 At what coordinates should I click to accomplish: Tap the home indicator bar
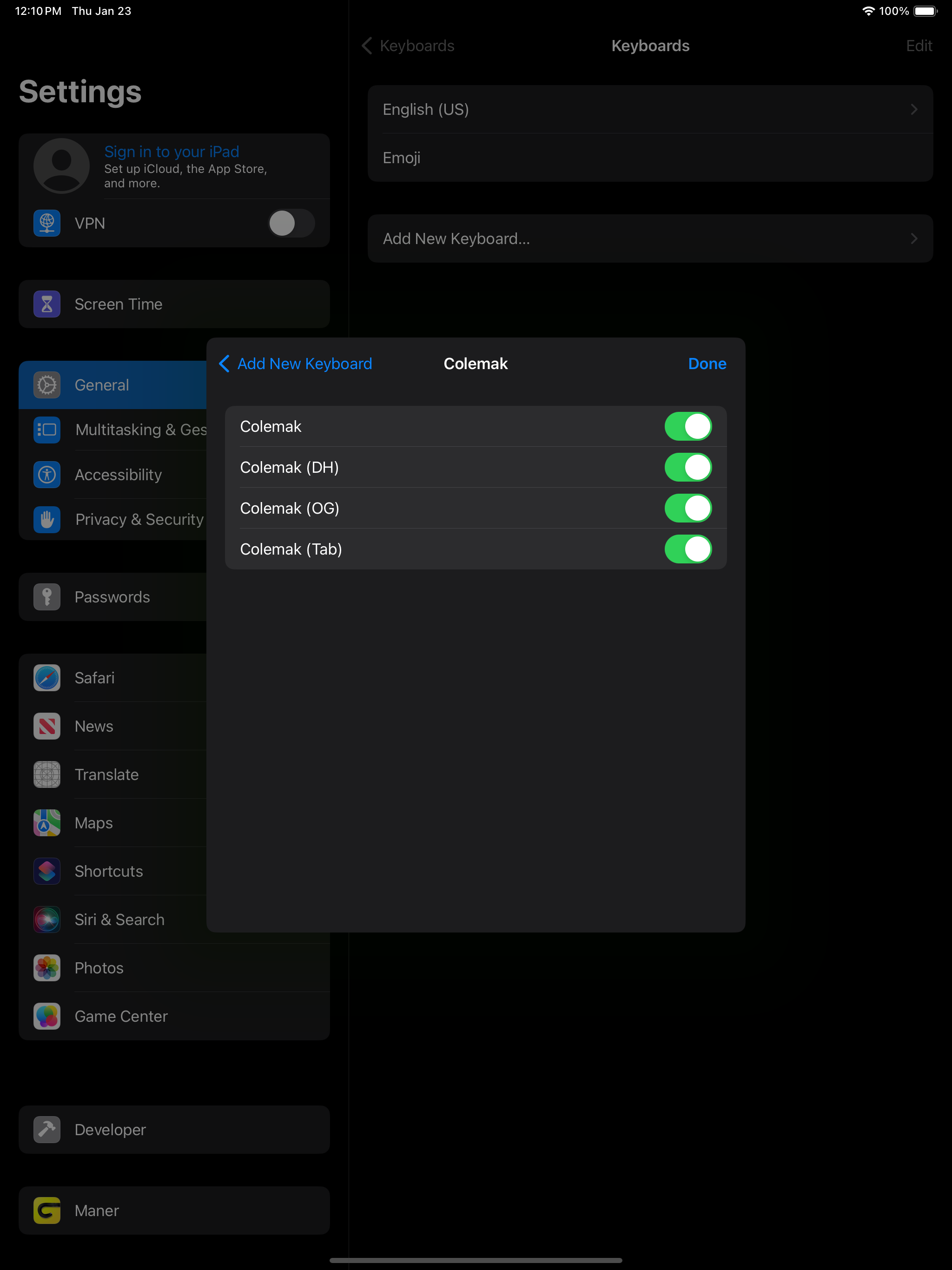pos(476,1260)
